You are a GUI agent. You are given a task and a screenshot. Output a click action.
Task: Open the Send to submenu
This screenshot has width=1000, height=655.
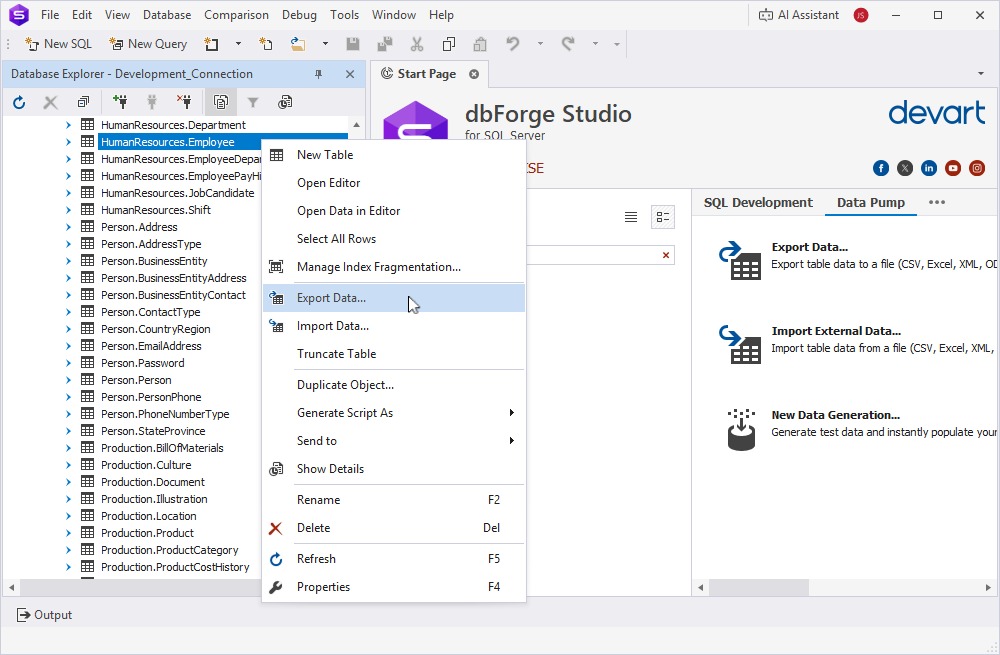(393, 441)
